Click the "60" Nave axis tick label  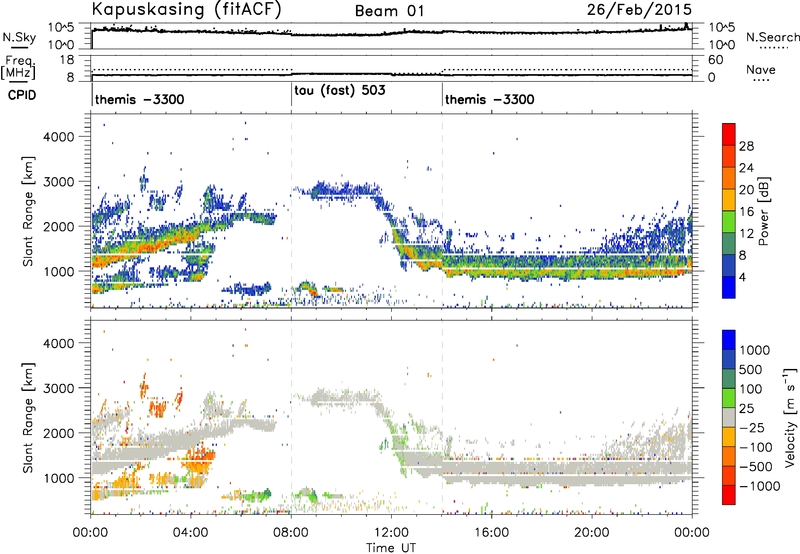coord(716,60)
